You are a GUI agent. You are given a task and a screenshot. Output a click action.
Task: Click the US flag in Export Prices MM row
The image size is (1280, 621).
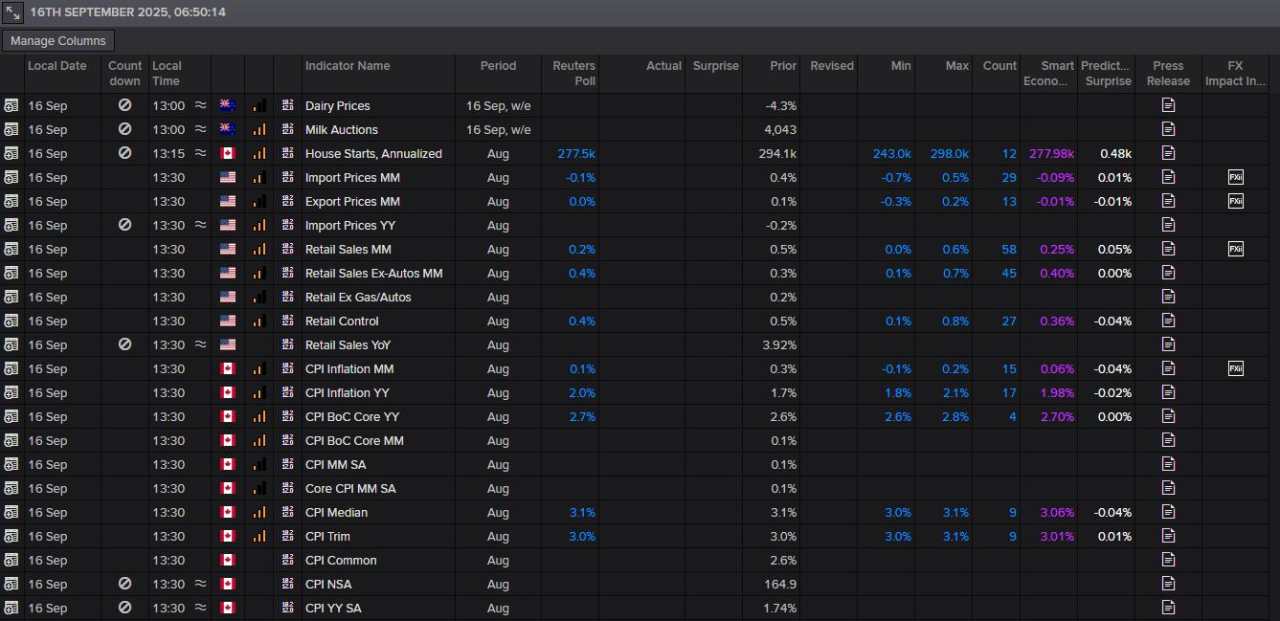point(226,201)
